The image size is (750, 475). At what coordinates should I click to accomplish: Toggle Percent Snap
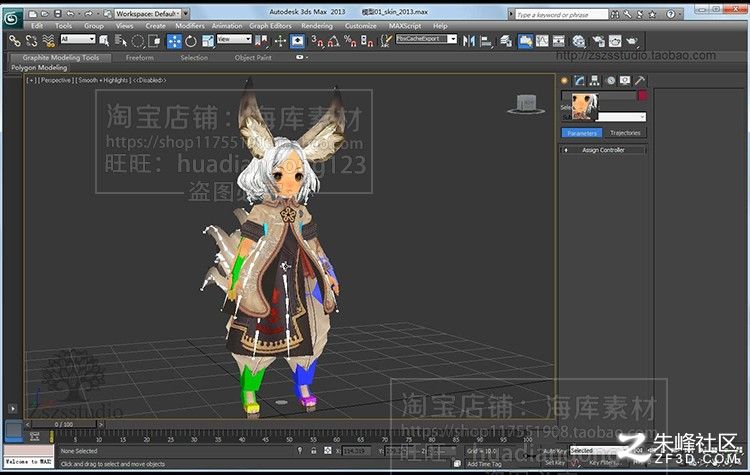350,41
